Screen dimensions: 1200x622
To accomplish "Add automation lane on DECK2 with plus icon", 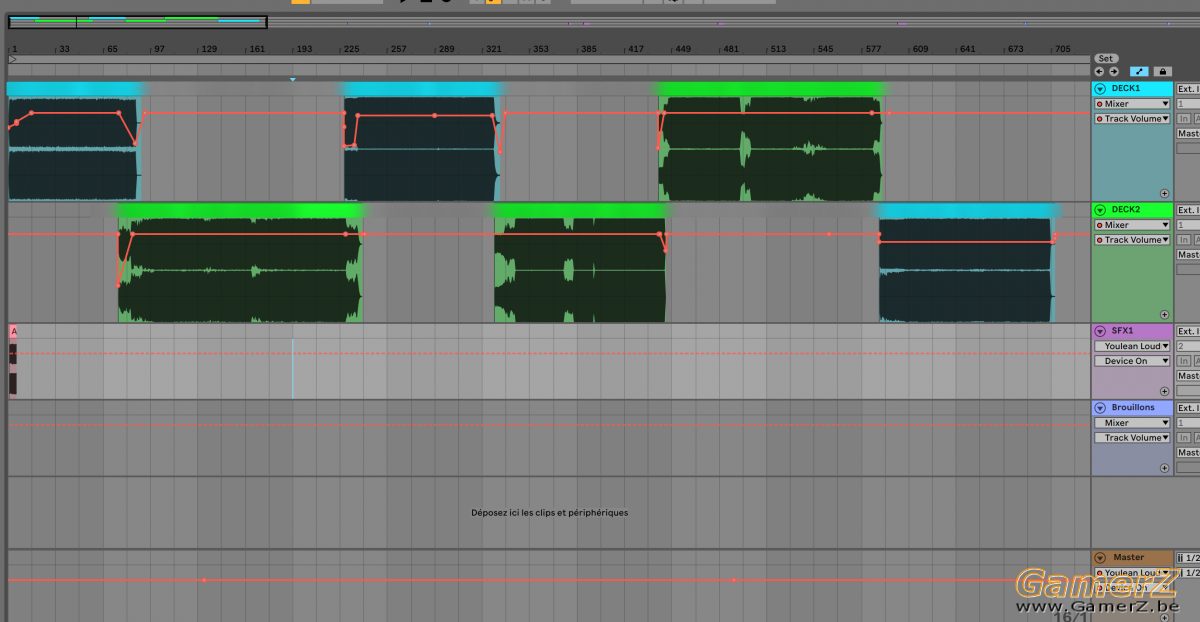I will click(1164, 314).
